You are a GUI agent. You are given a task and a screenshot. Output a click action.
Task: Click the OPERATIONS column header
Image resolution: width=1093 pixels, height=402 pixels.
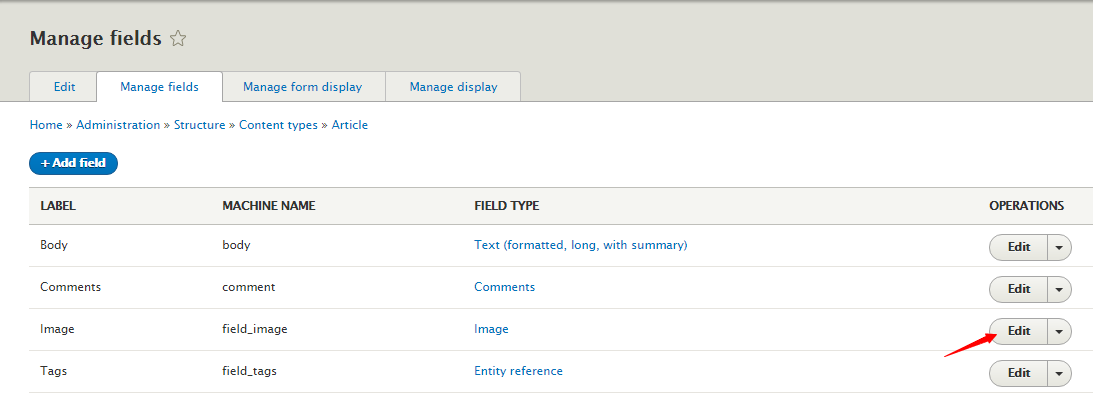click(1027, 206)
